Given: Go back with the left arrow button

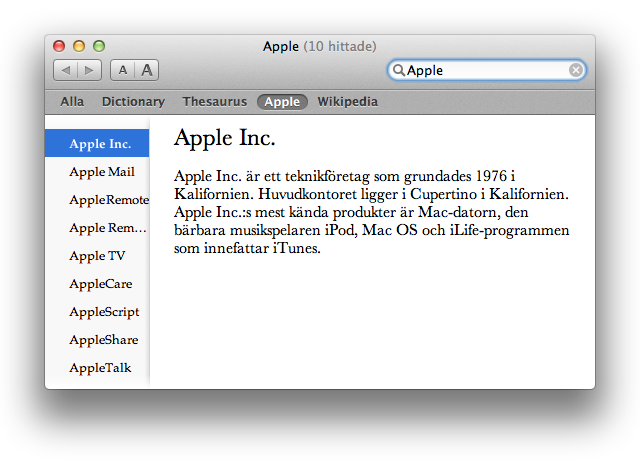Looking at the screenshot, I should click(x=65, y=70).
